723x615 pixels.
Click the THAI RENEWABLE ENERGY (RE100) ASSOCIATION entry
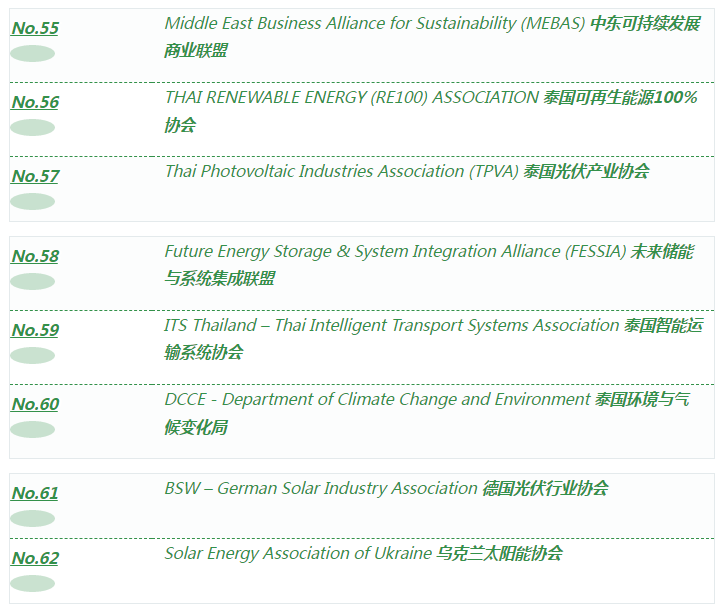pyautogui.click(x=351, y=98)
